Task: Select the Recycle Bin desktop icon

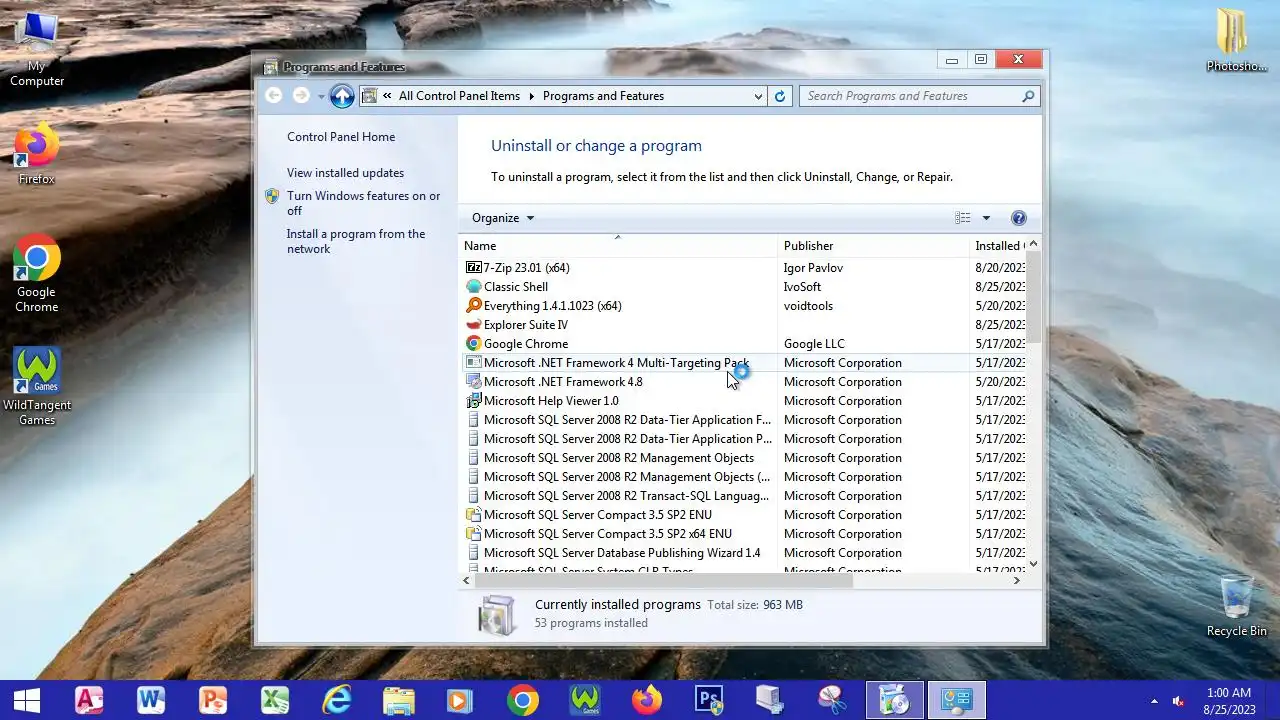Action: click(x=1236, y=605)
